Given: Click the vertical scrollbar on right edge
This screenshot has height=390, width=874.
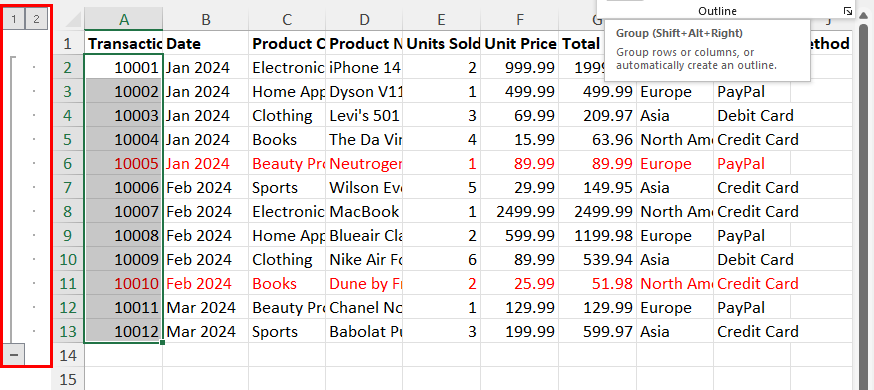Looking at the screenshot, I should tap(864, 201).
